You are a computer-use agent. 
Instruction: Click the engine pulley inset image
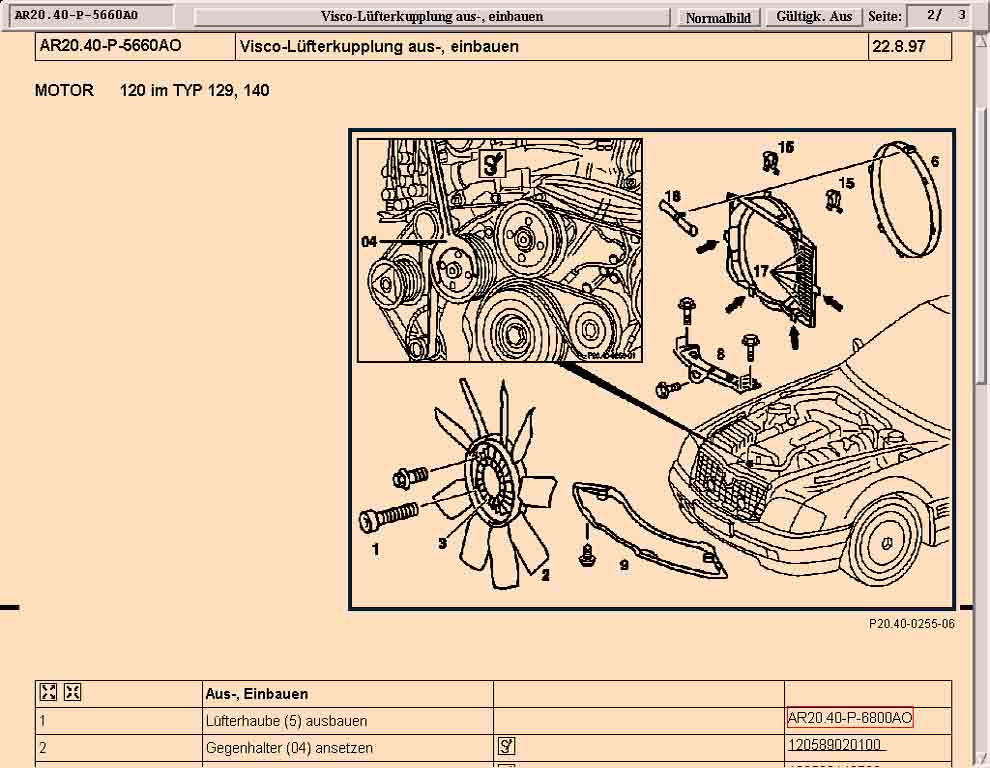coord(500,250)
